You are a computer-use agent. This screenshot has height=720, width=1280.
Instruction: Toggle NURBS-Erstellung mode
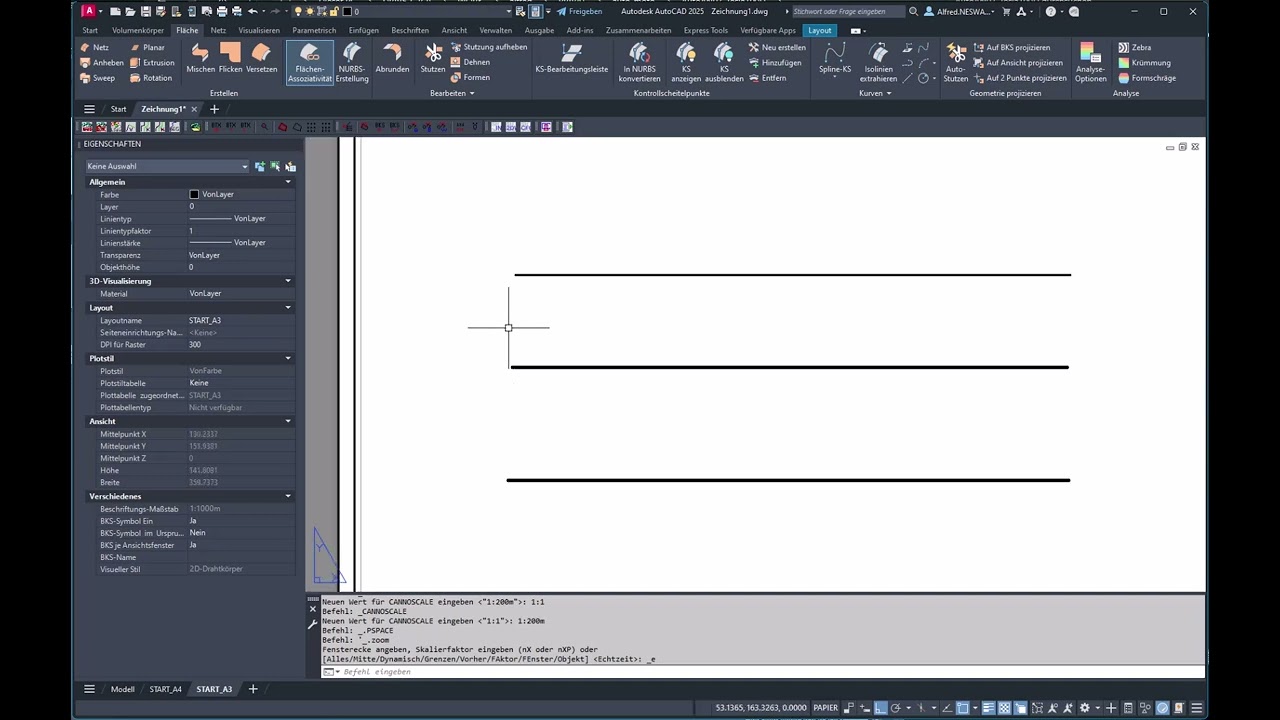(x=352, y=62)
